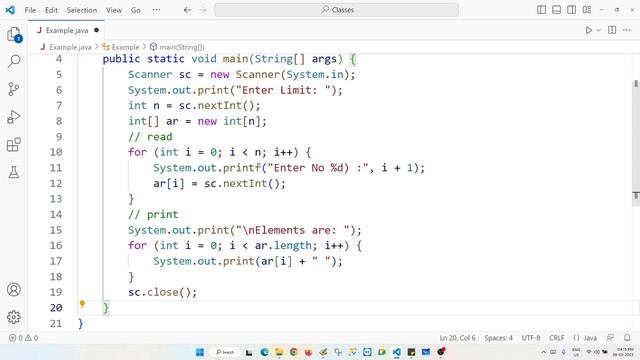Show hidden system tray icons
640x360 pixels.
[543, 352]
